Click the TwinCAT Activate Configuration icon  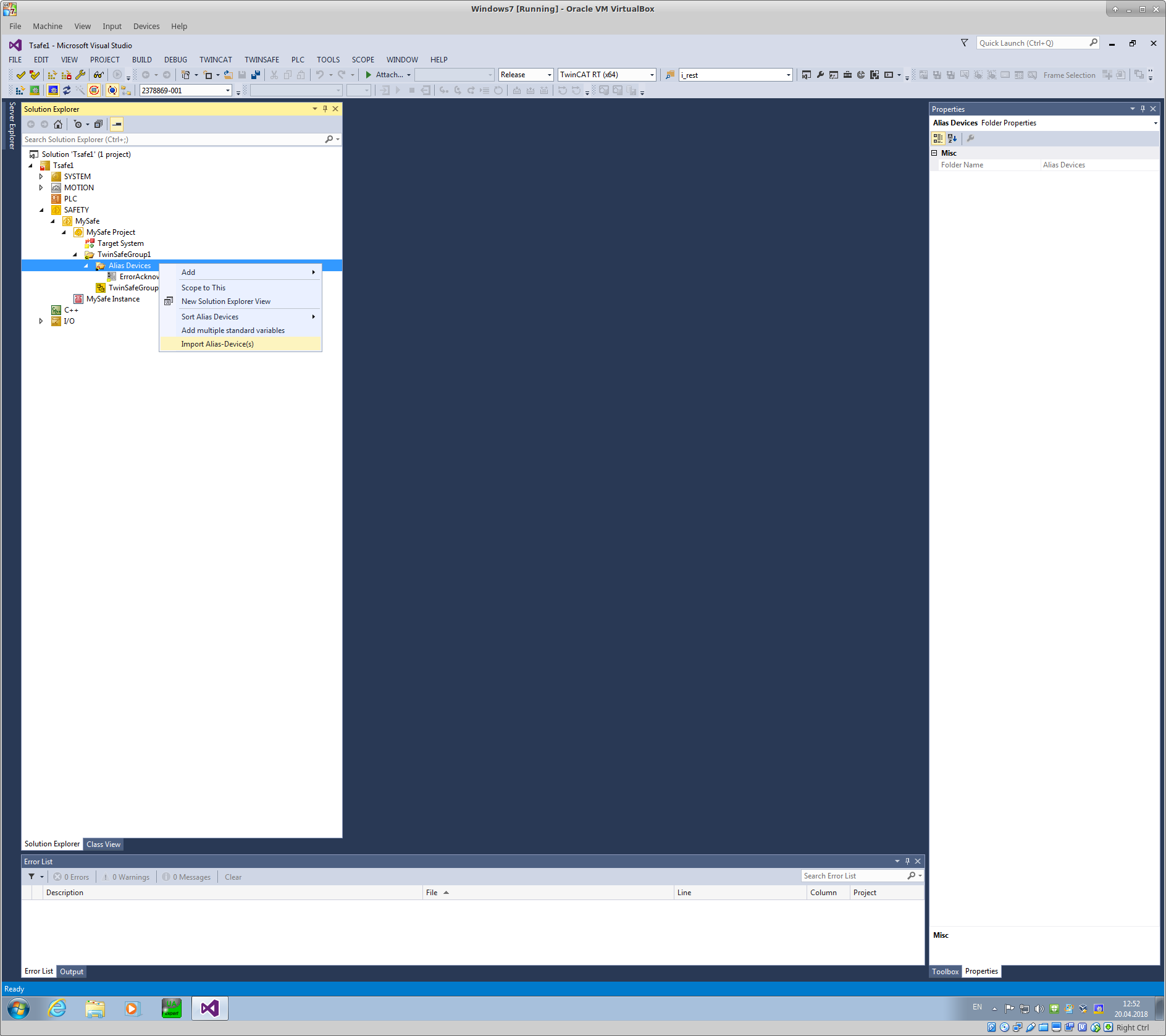(20, 90)
